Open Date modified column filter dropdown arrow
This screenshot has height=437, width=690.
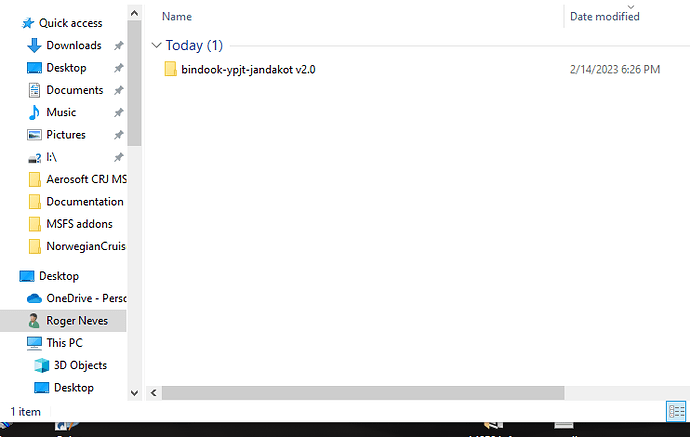pos(631,7)
